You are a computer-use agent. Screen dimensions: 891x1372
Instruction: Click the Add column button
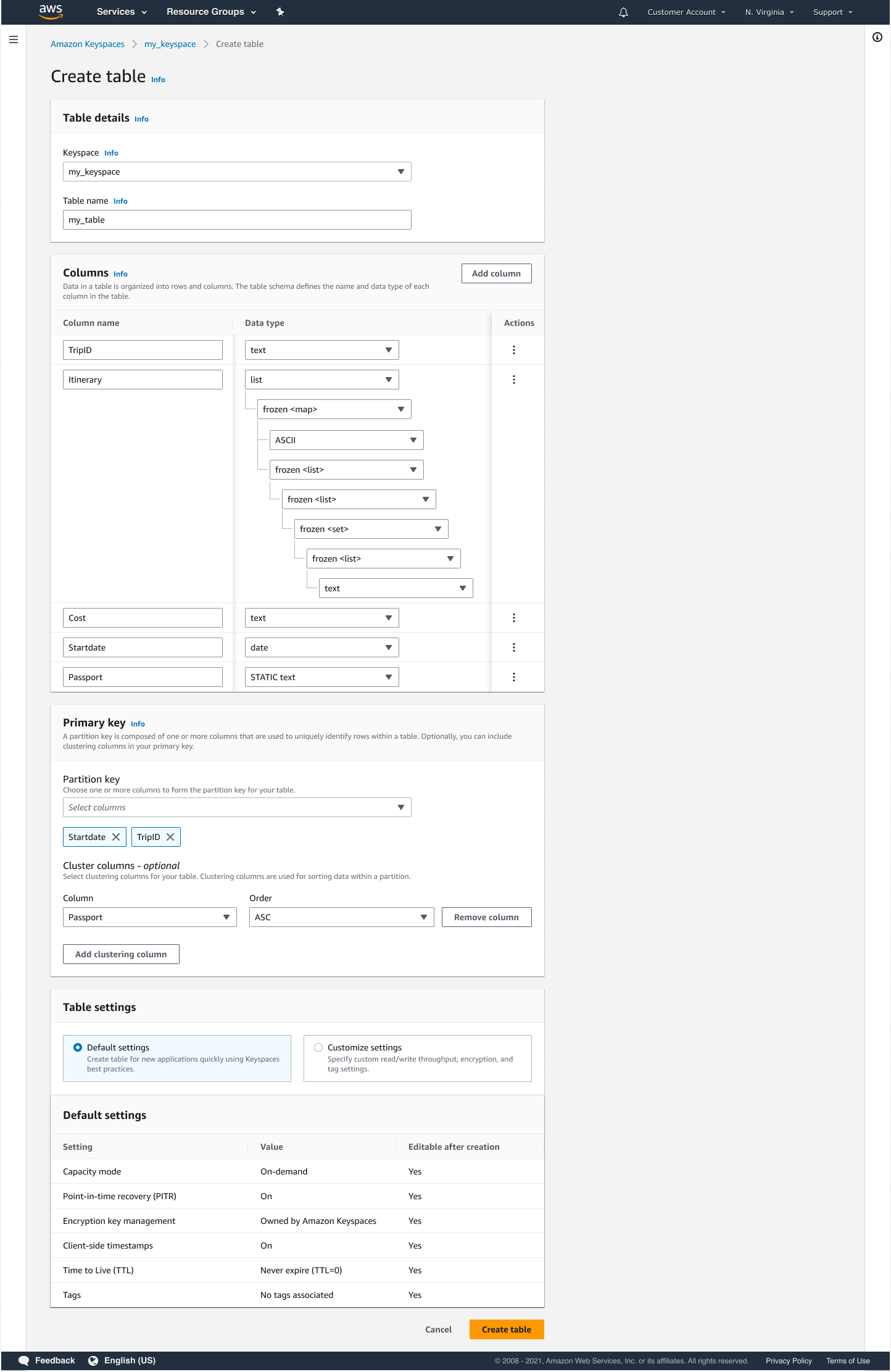[496, 273]
